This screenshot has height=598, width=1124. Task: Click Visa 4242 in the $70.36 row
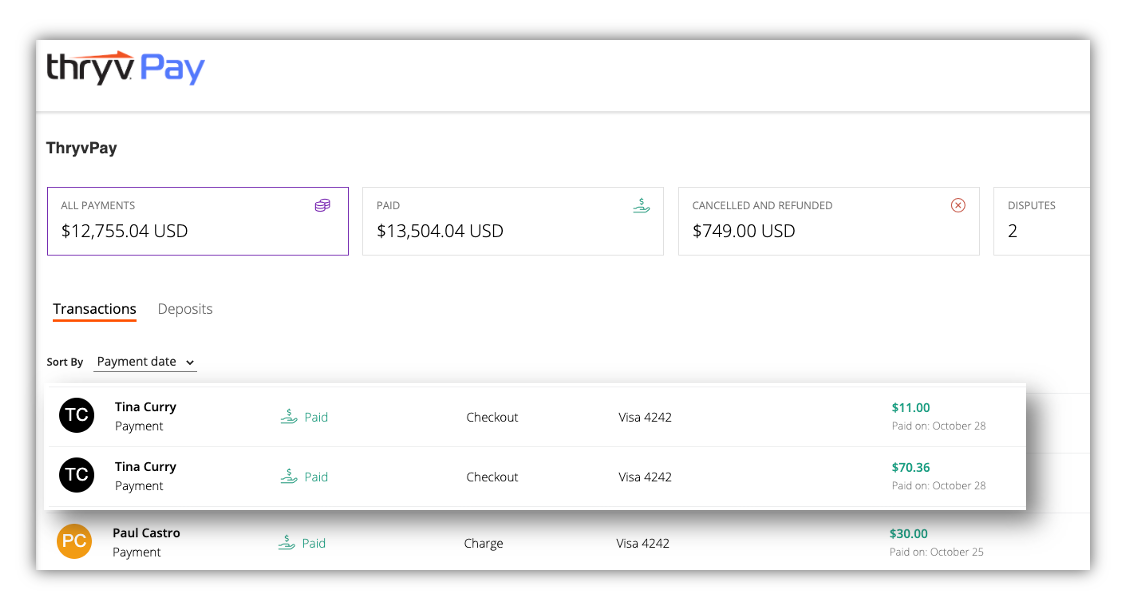[x=645, y=477]
